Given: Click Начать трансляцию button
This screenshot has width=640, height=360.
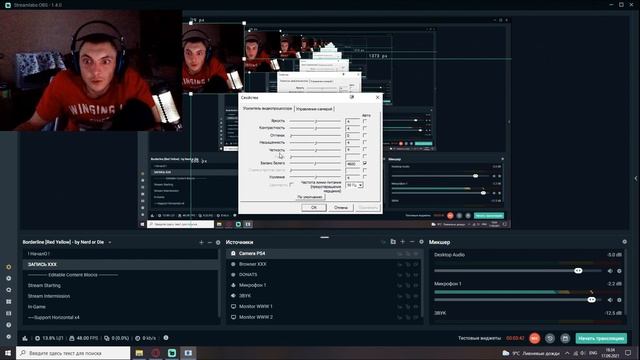Looking at the screenshot, I should pyautogui.click(x=601, y=338).
